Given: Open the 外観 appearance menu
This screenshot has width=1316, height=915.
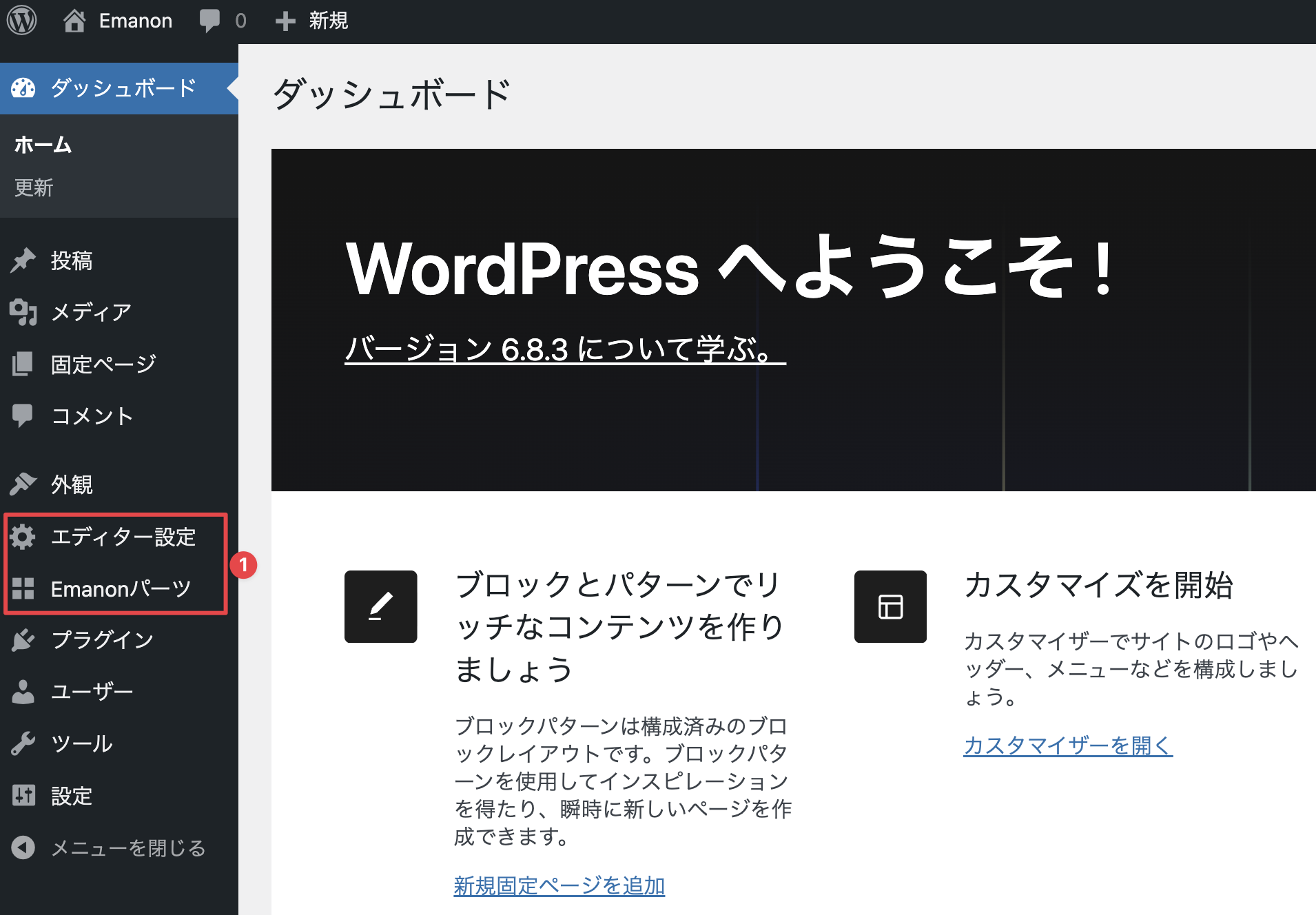Looking at the screenshot, I should 72,484.
